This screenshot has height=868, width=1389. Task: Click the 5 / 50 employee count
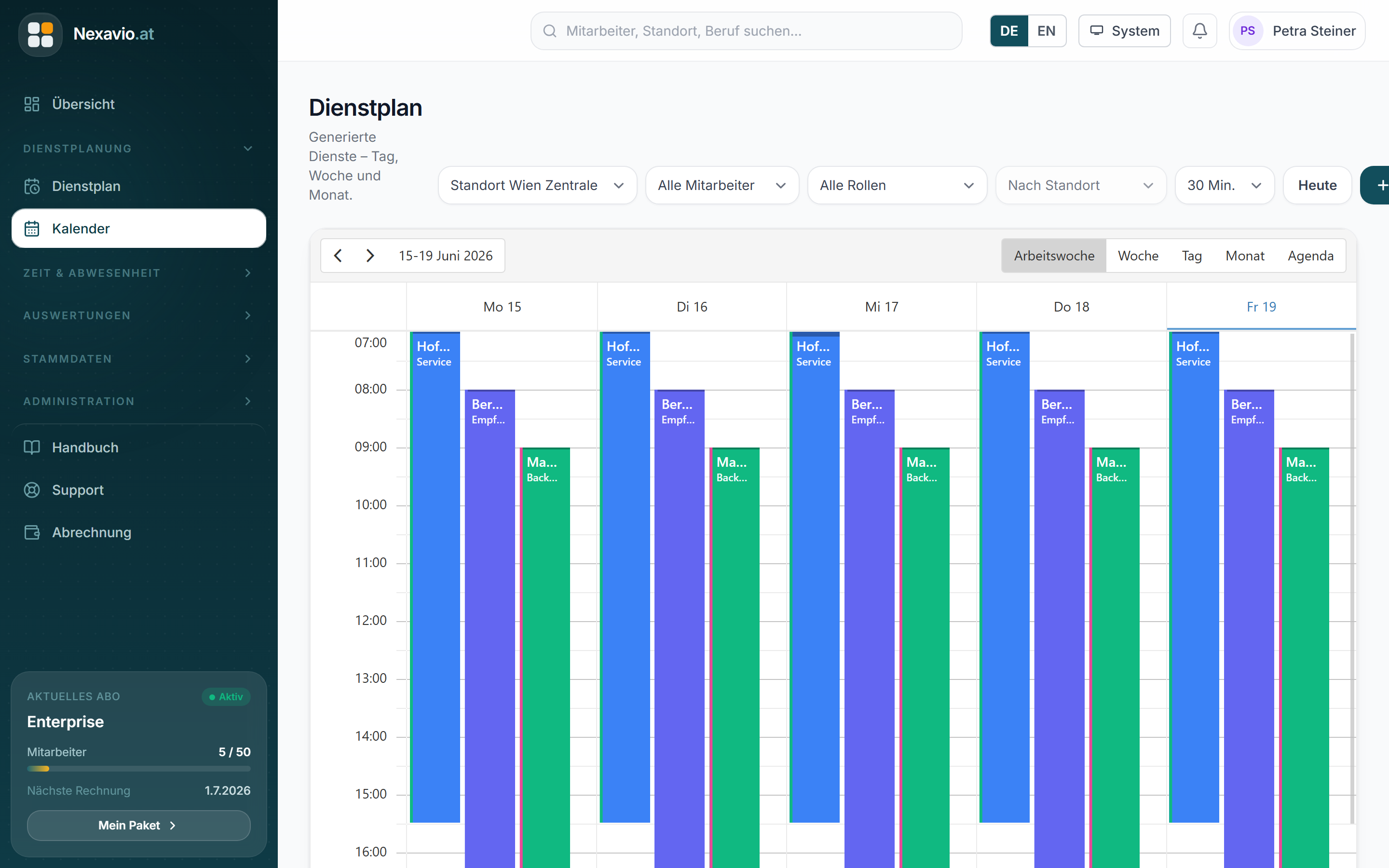click(x=234, y=752)
